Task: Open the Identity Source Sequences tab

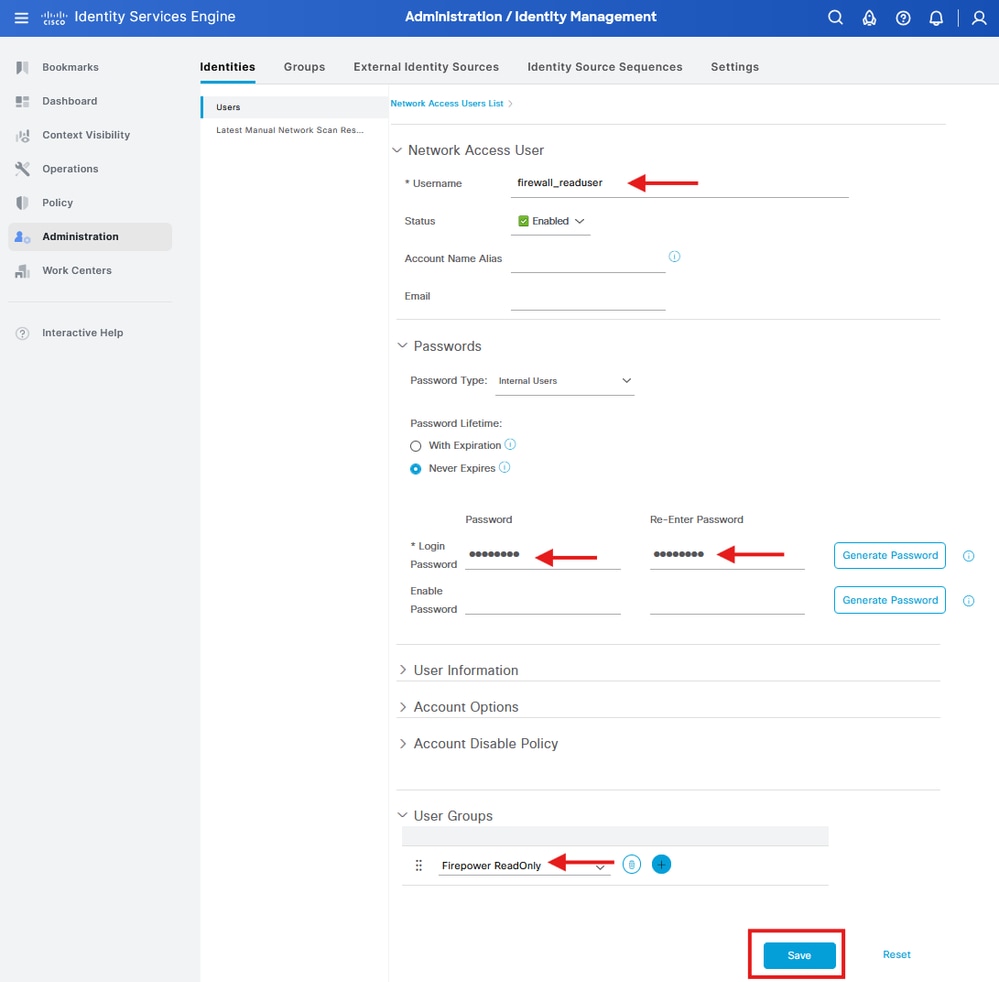Action: [605, 67]
